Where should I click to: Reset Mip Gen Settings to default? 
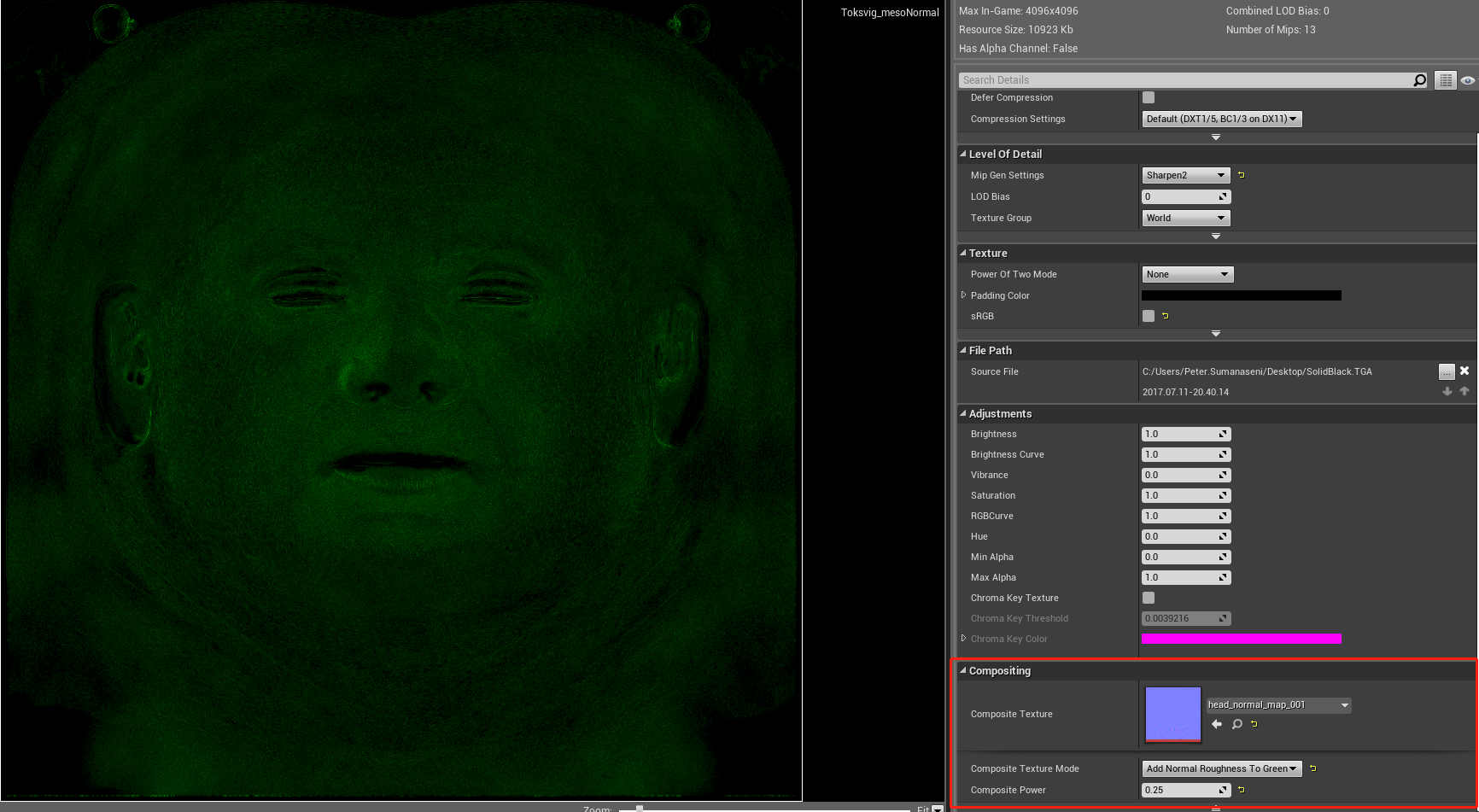pos(1242,175)
